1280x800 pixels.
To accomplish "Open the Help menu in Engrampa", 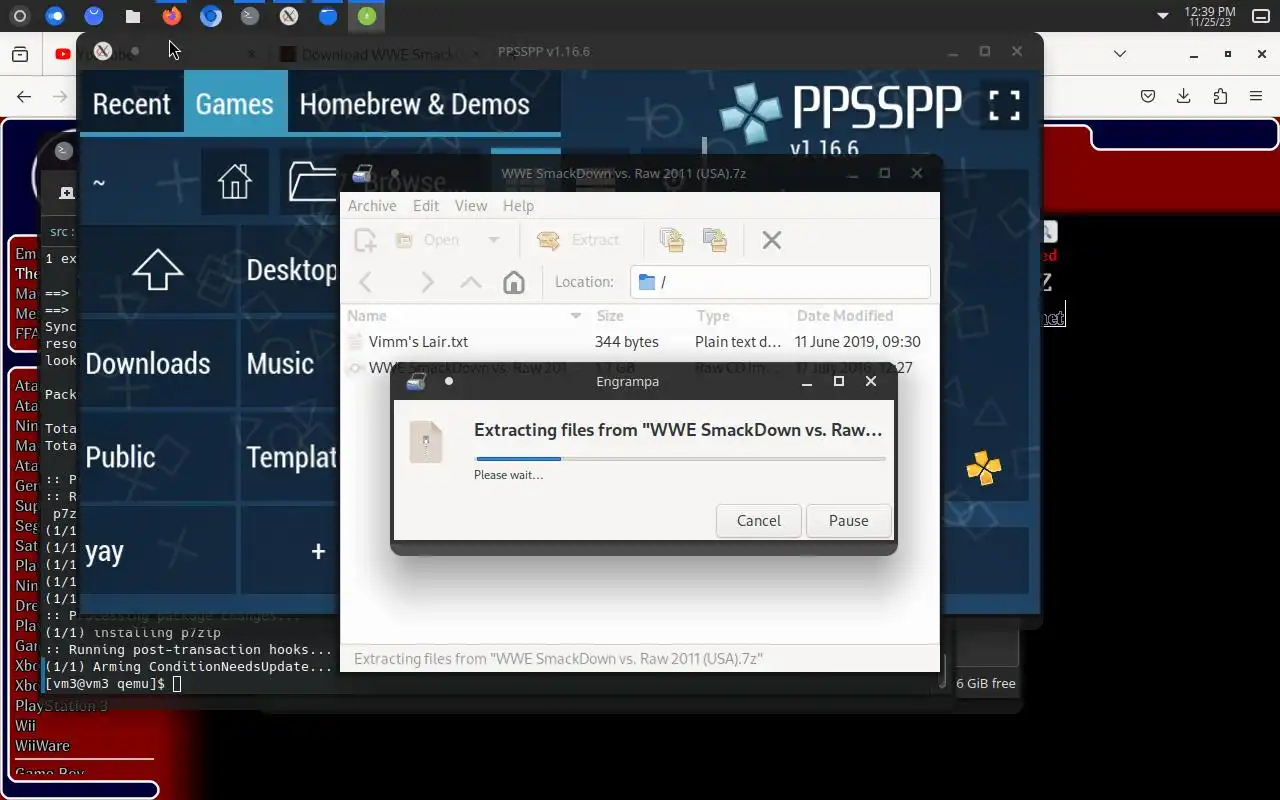I will click(518, 206).
